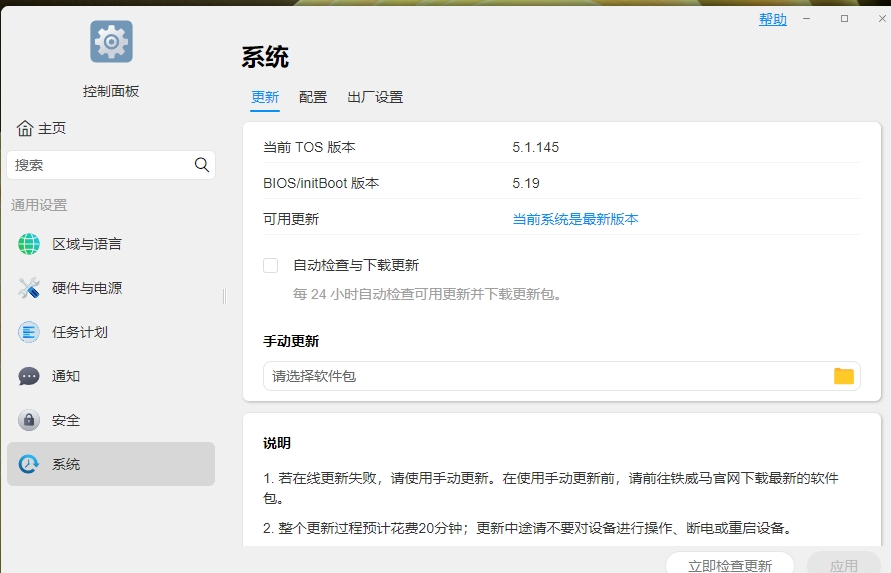
Task: Click the 控制面板 title text
Action: [x=111, y=91]
